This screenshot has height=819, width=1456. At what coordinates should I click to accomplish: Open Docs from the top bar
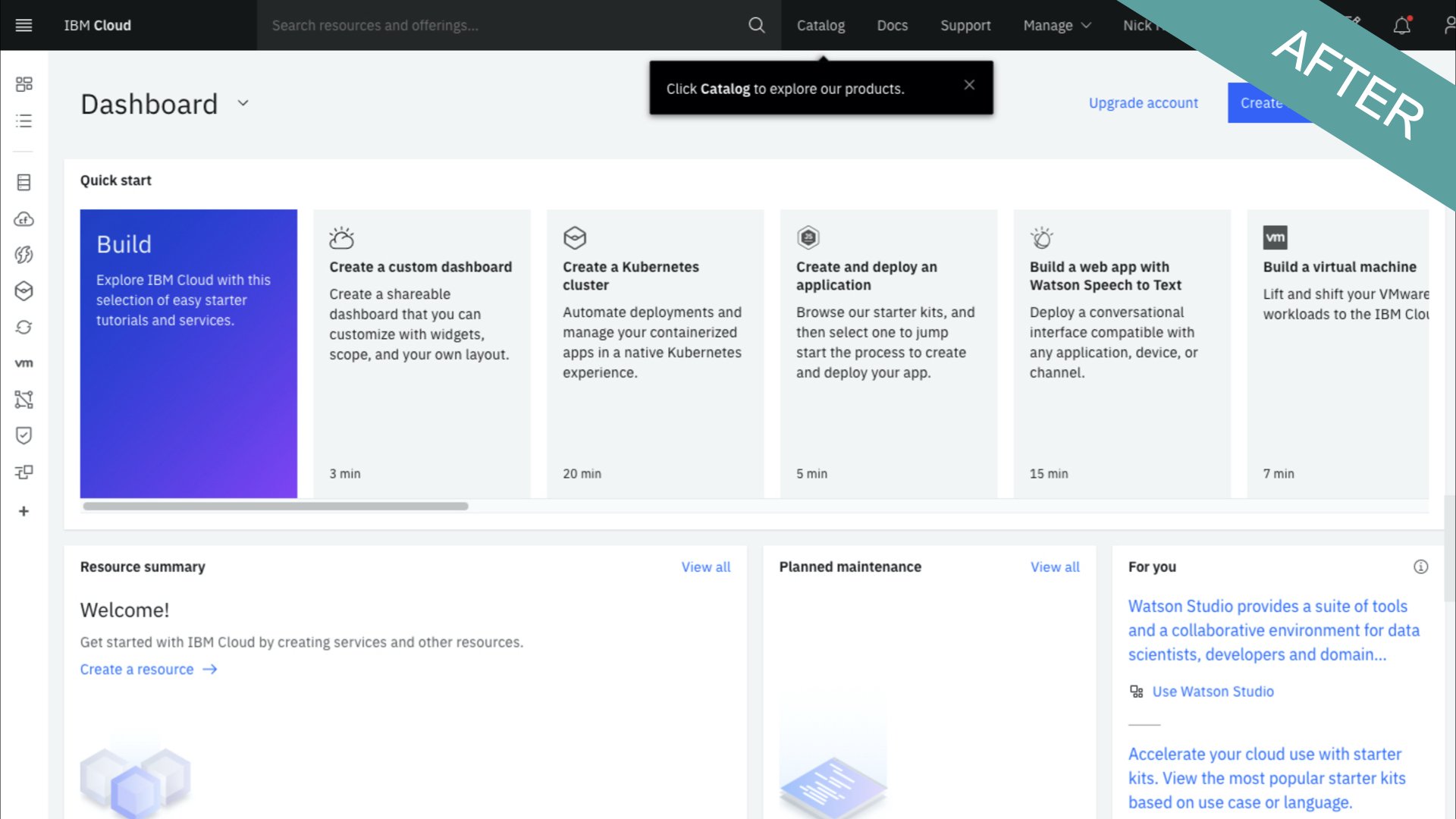892,26
